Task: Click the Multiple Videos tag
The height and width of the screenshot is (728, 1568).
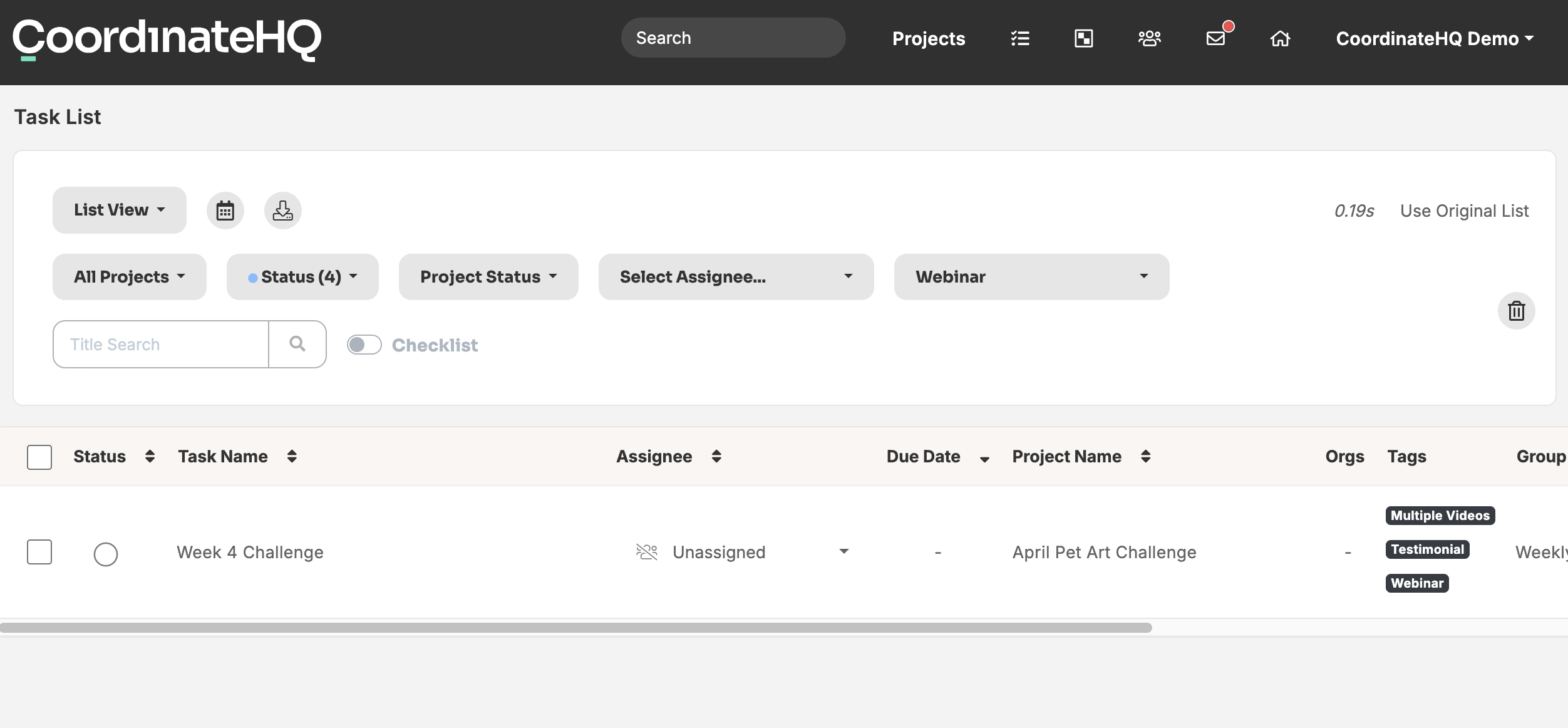Action: pyautogui.click(x=1440, y=516)
